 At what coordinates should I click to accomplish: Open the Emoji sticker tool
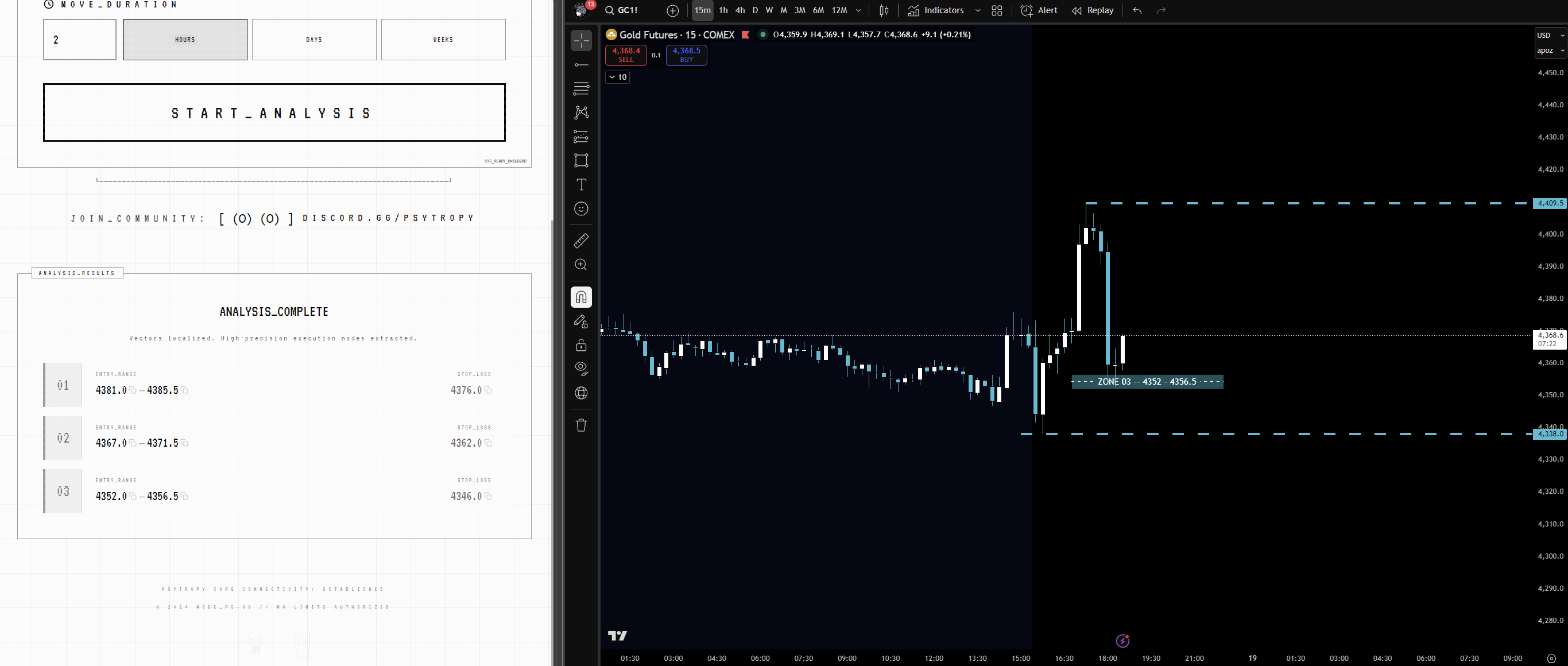[581, 209]
